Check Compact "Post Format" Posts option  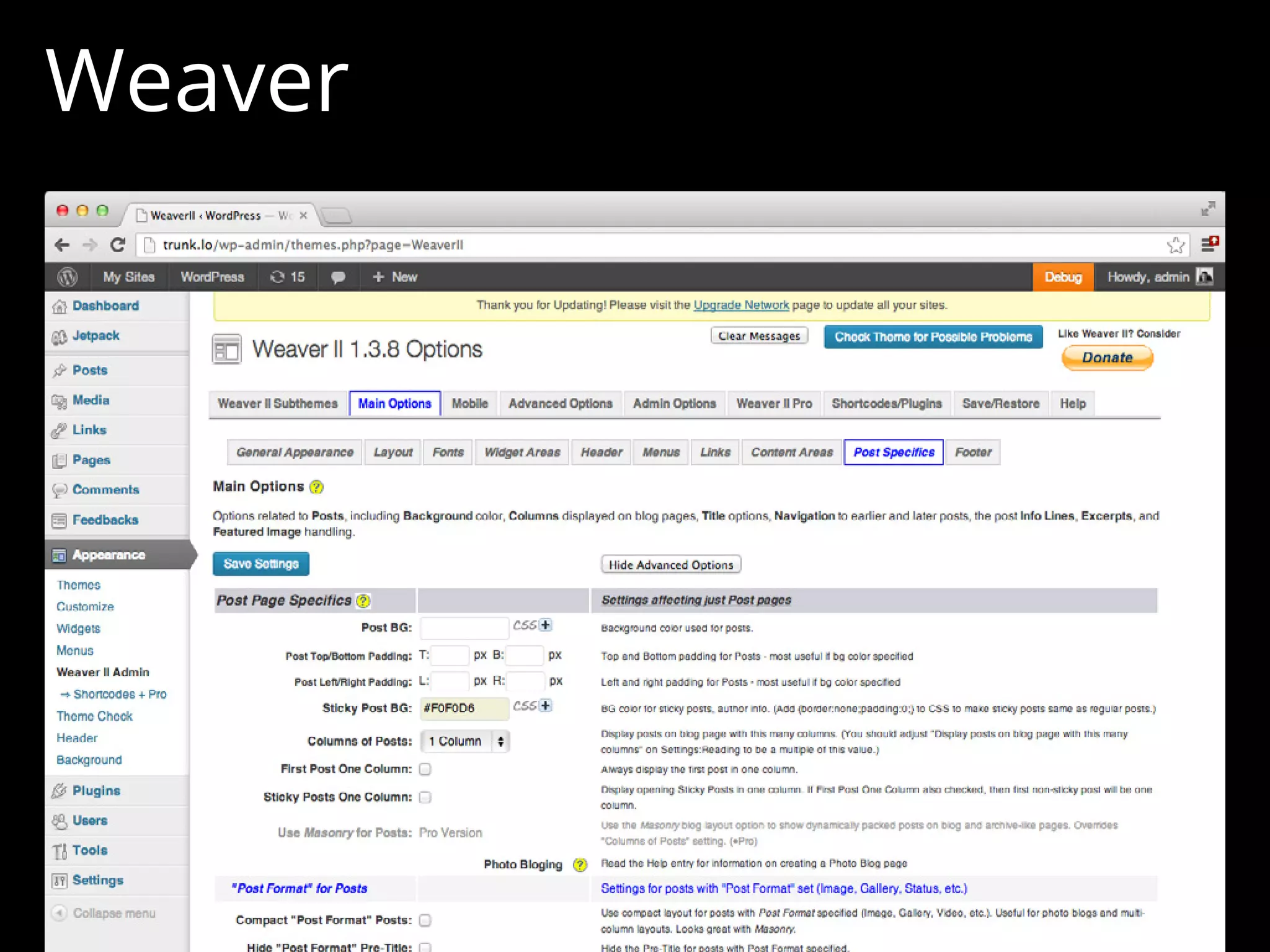(x=425, y=920)
